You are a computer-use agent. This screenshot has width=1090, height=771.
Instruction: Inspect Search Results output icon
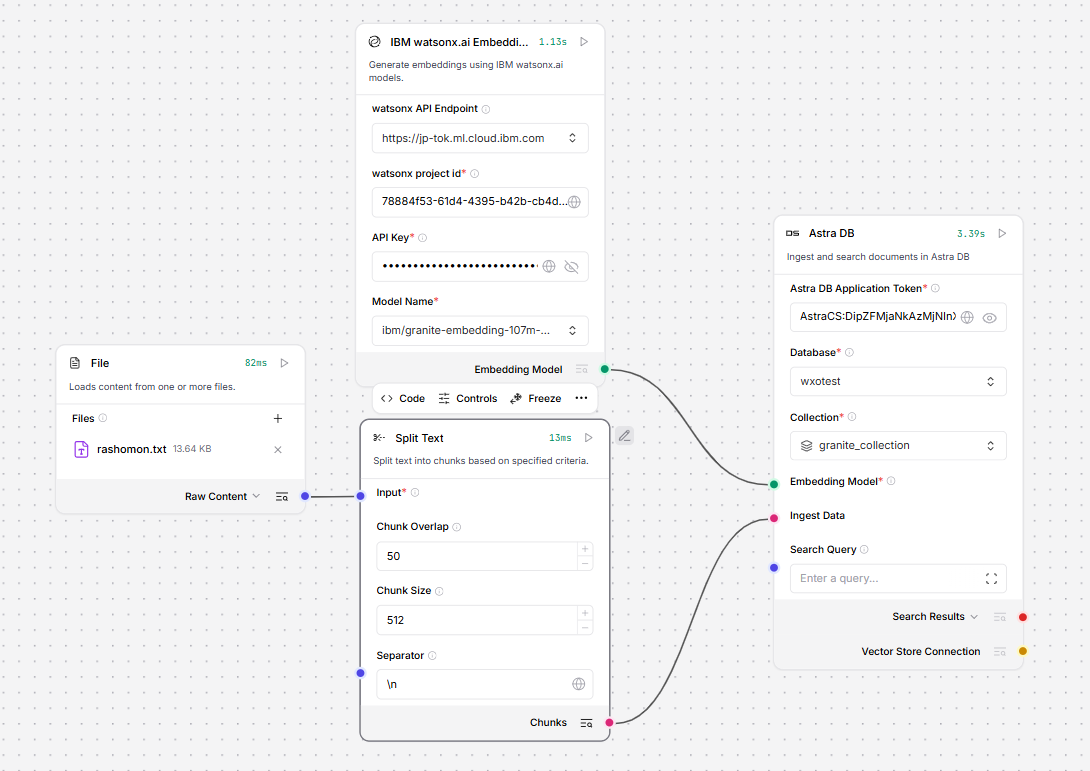[1000, 617]
